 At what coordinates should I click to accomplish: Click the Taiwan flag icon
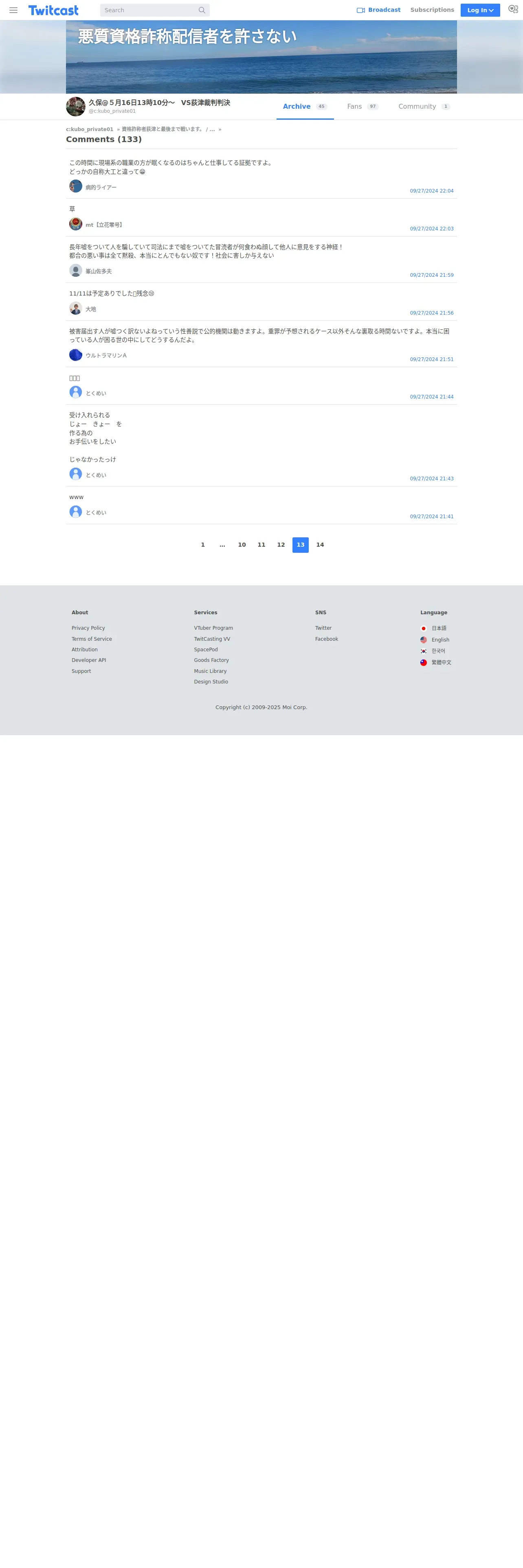pyautogui.click(x=423, y=662)
